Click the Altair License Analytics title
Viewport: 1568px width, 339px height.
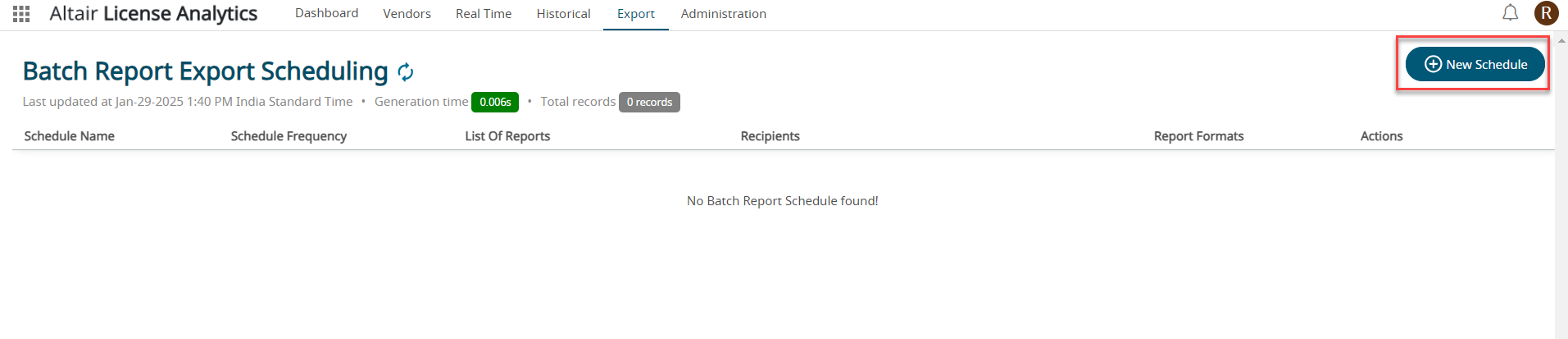click(x=153, y=14)
